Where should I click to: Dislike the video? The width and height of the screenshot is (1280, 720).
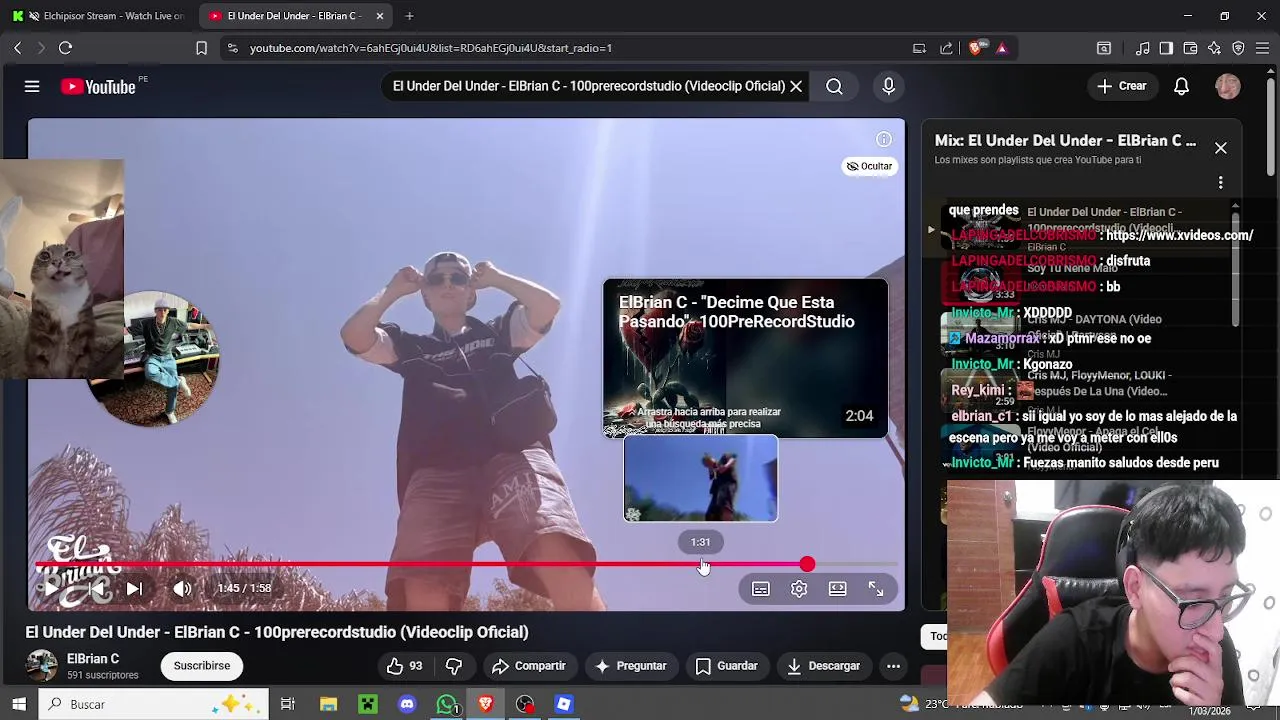click(454, 666)
